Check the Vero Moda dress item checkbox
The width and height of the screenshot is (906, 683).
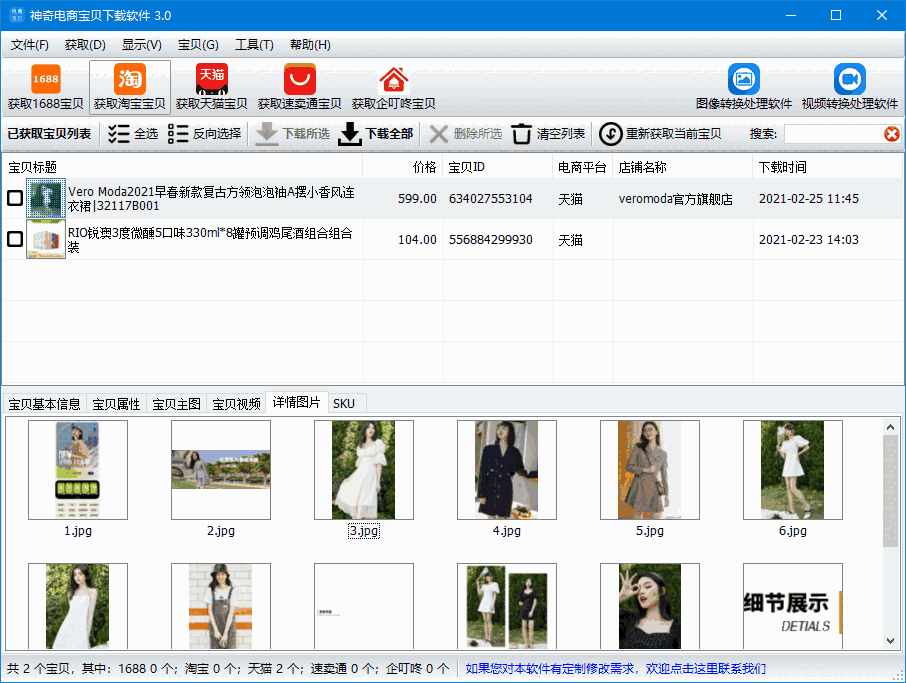click(x=15, y=199)
